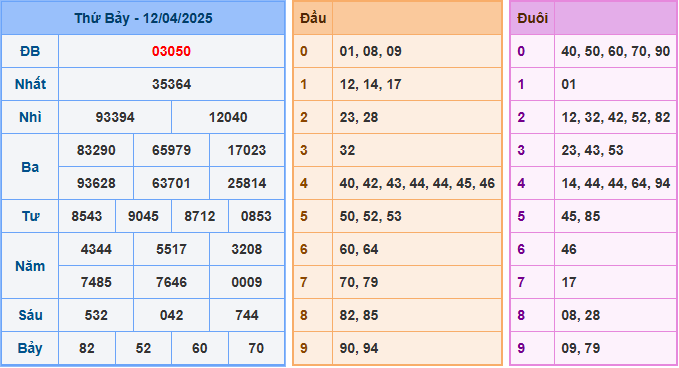The height and width of the screenshot is (368, 679).
Task: Select seventh prize number 82
Action: (87, 348)
